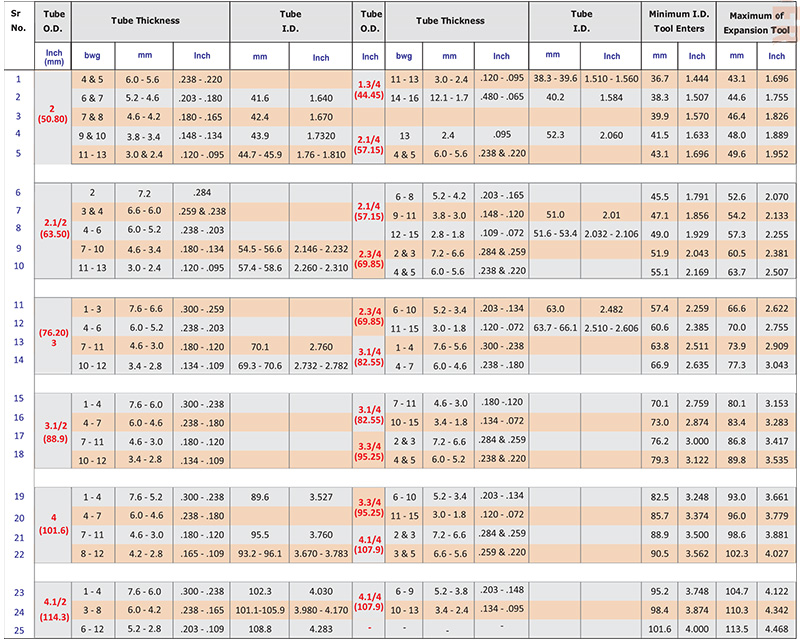Select the 'Minimum I.D. Tool Enters' header

tap(679, 21)
